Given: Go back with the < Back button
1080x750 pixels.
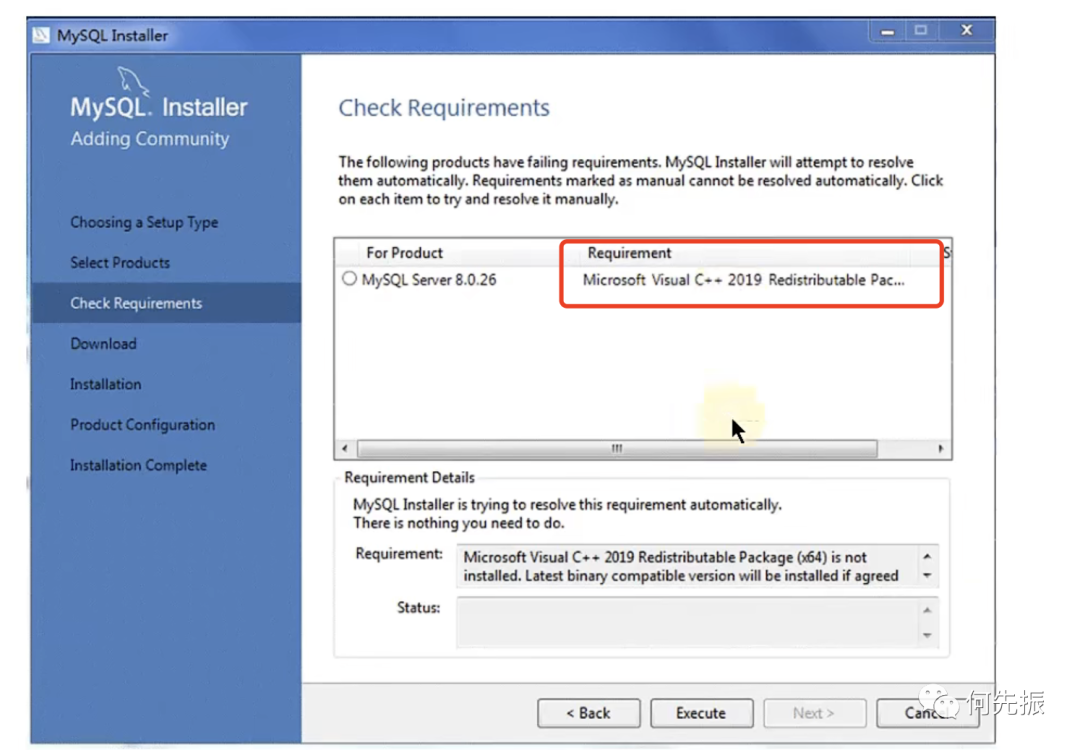Looking at the screenshot, I should tap(588, 713).
